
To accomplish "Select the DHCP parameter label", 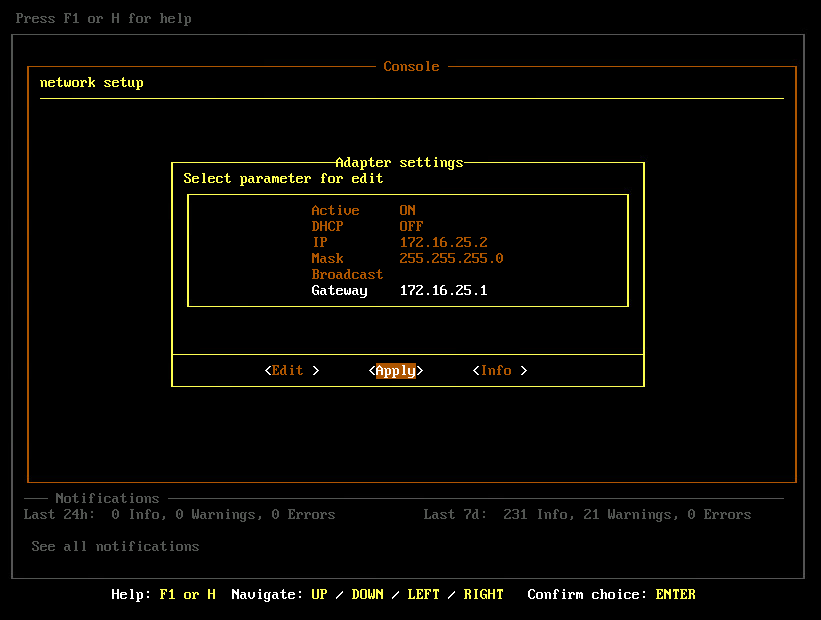I will (x=327, y=227).
